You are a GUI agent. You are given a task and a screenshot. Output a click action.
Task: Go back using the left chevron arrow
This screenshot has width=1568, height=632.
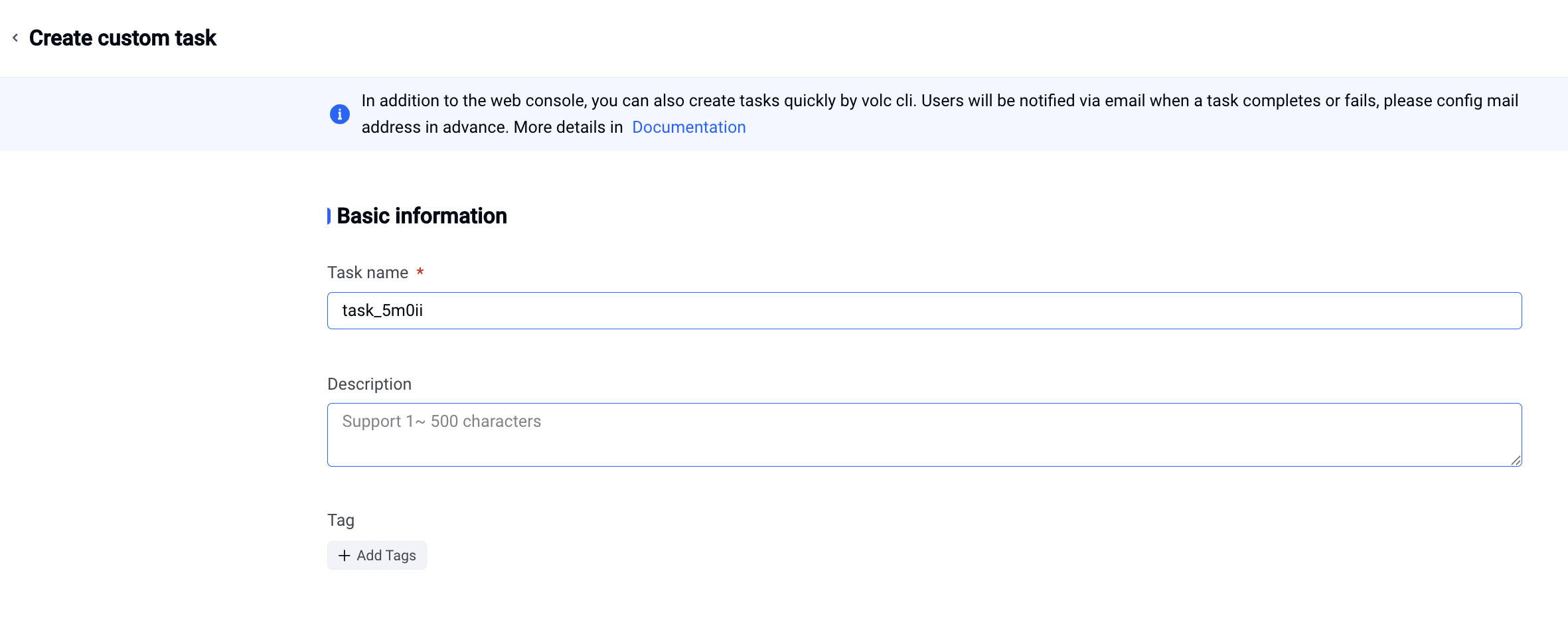15,38
